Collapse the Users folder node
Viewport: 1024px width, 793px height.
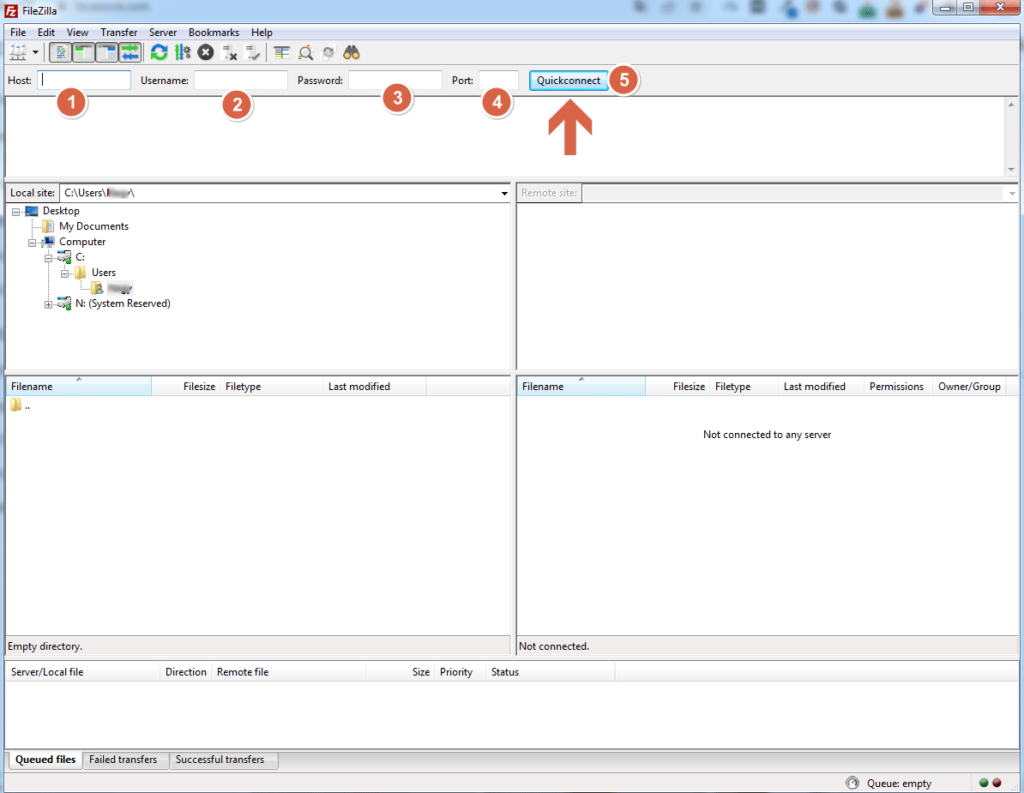pos(65,273)
